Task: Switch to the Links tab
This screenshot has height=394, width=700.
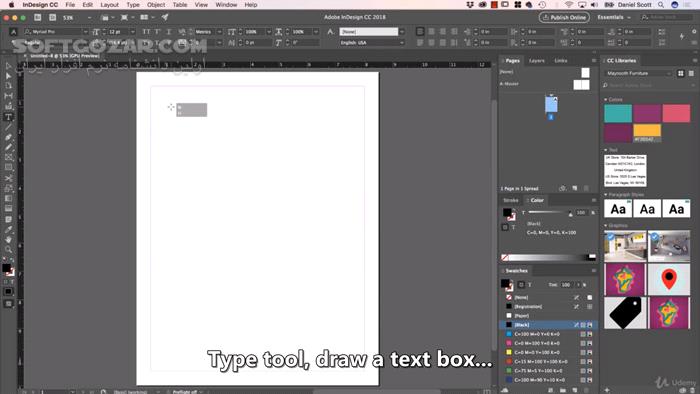Action: pos(561,61)
